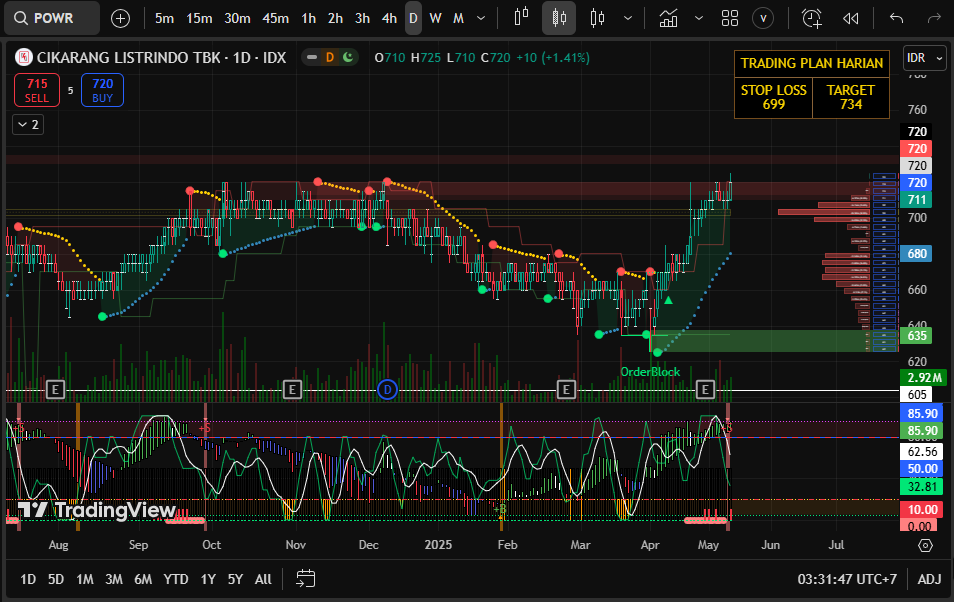The height and width of the screenshot is (602, 954).
Task: Open chart settings gear on time axis
Action: pyautogui.click(x=925, y=545)
